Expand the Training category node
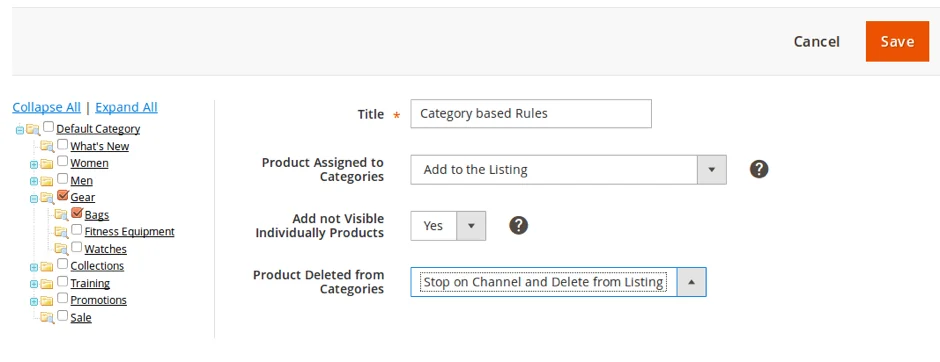The width and height of the screenshot is (940, 362). (x=34, y=284)
